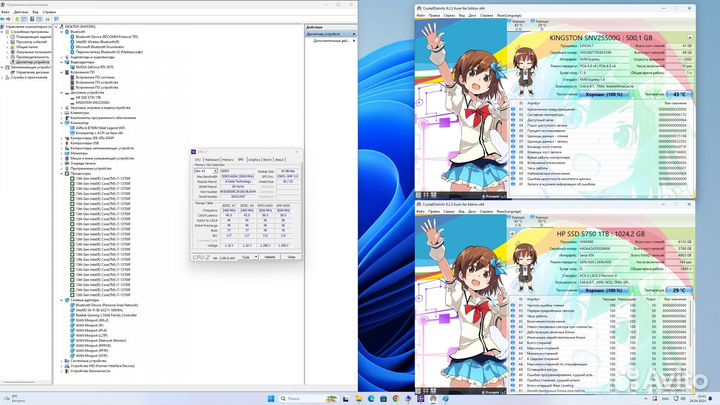Switch to Graphics tab in CPU-Z
The image size is (720, 405).
tap(254, 159)
